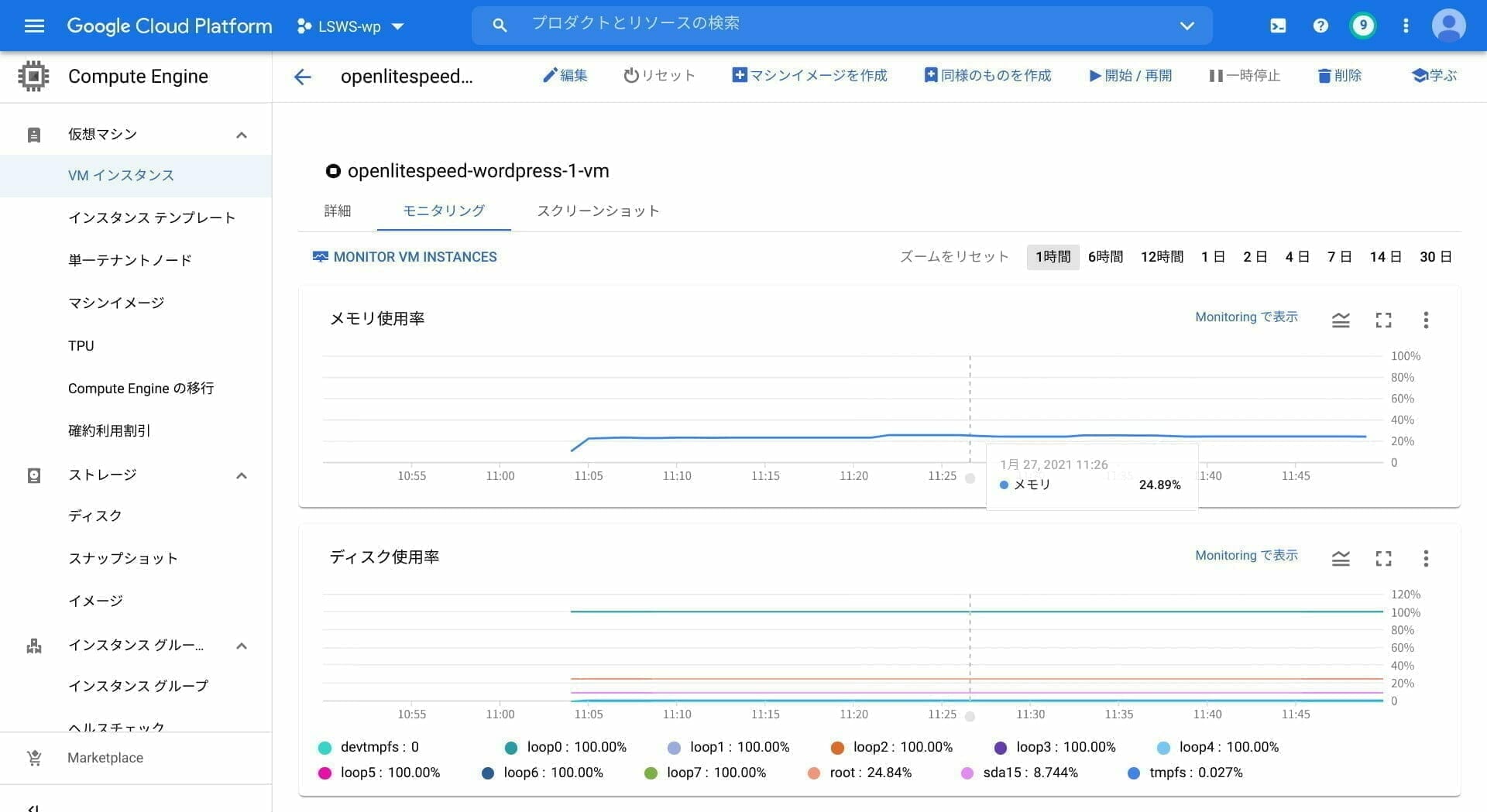Toggle legend icon on メモリ使用率 chart
The image size is (1487, 812).
(1341, 320)
